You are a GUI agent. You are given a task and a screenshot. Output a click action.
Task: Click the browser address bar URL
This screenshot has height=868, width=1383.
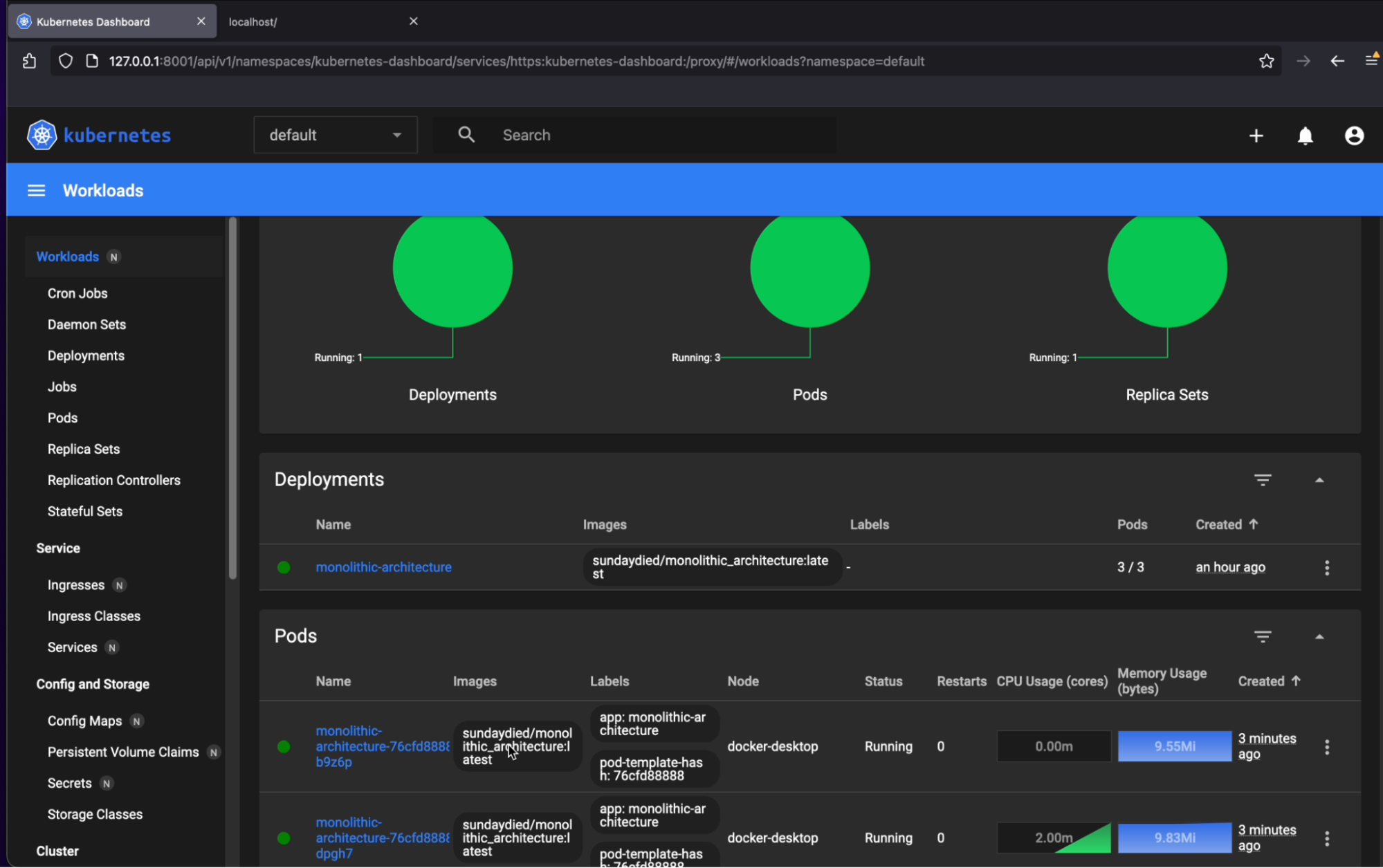pos(517,61)
